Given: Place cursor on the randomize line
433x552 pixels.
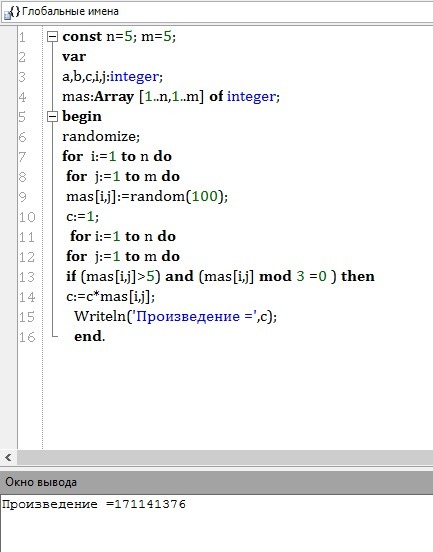Looking at the screenshot, I should coord(101,137).
